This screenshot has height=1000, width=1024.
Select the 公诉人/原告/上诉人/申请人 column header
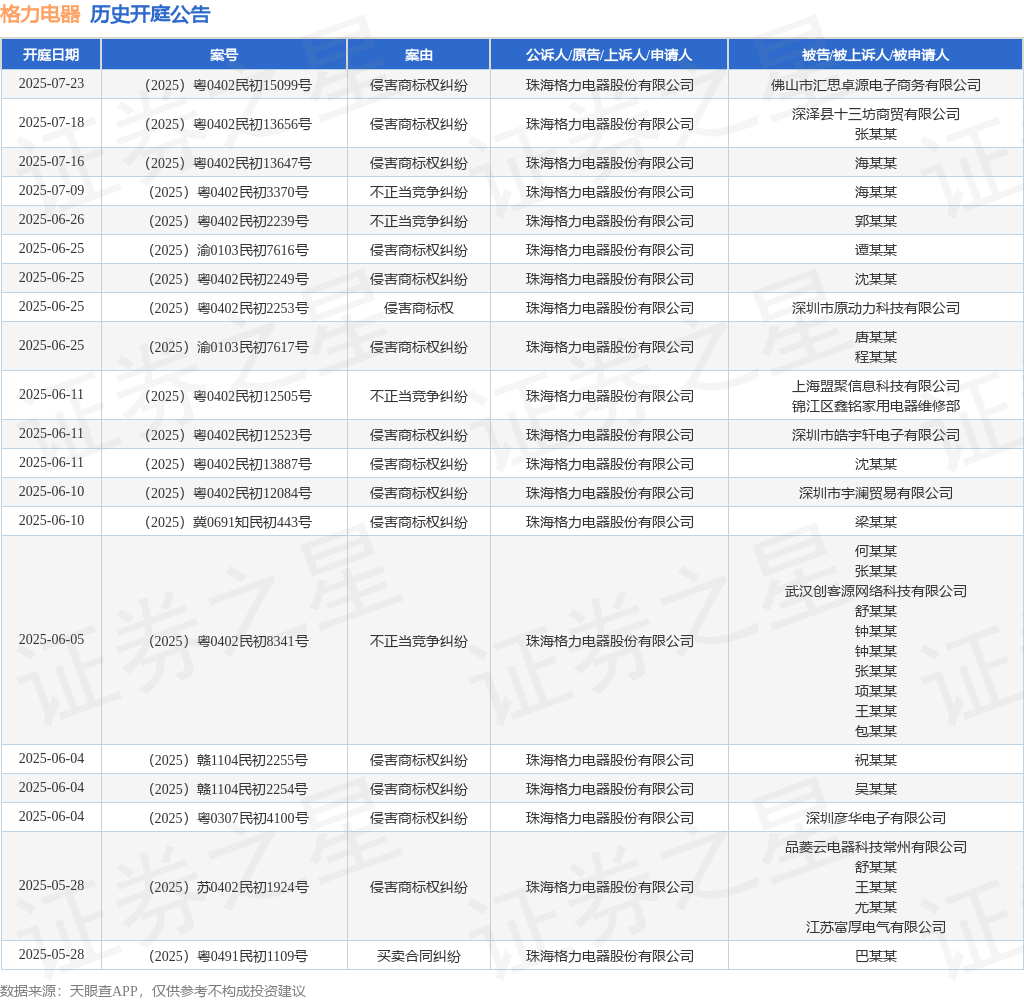click(609, 55)
